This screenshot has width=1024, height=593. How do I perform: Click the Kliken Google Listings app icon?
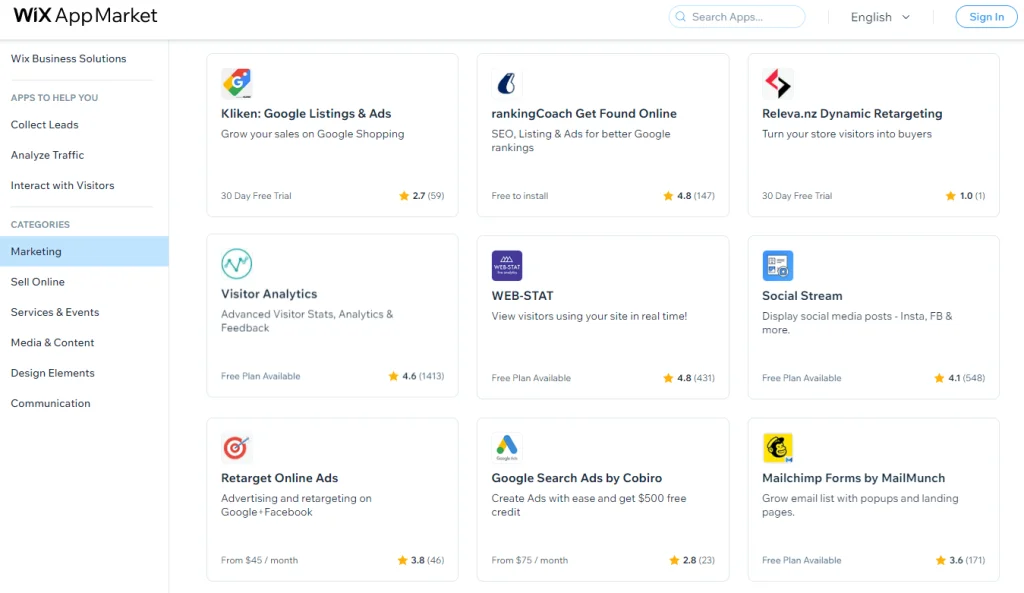236,83
